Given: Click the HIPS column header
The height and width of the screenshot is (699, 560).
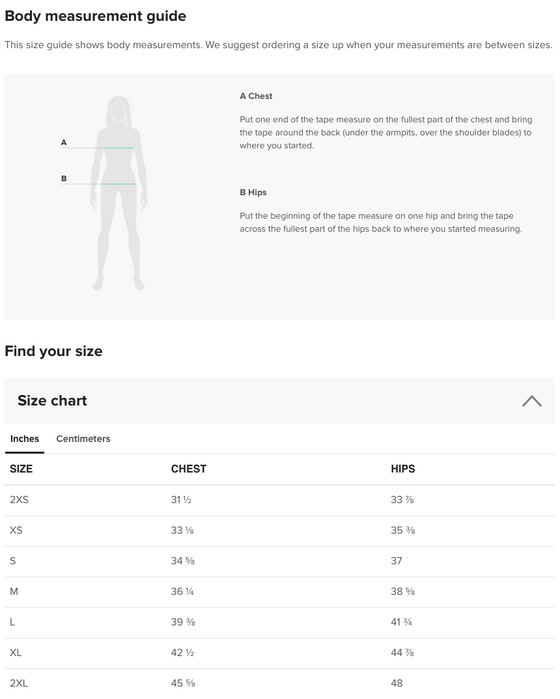Looking at the screenshot, I should [403, 469].
